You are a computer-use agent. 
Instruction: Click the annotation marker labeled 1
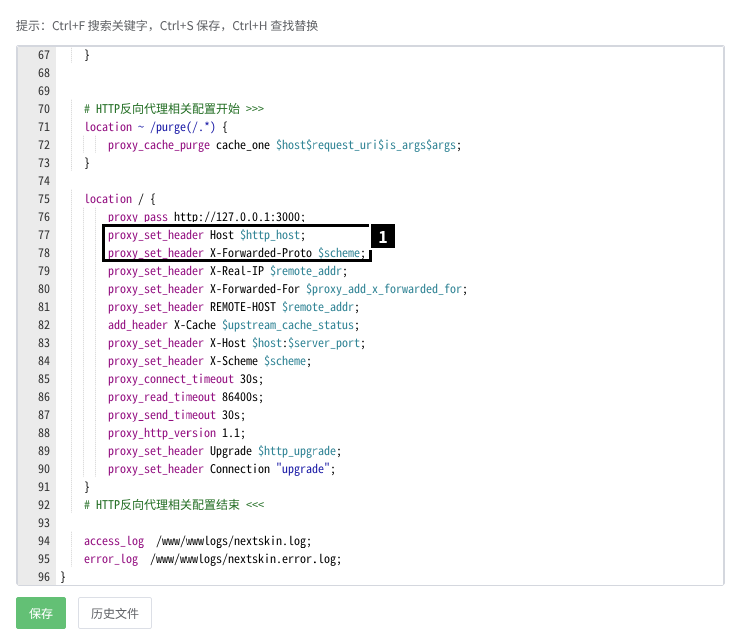(x=383, y=236)
